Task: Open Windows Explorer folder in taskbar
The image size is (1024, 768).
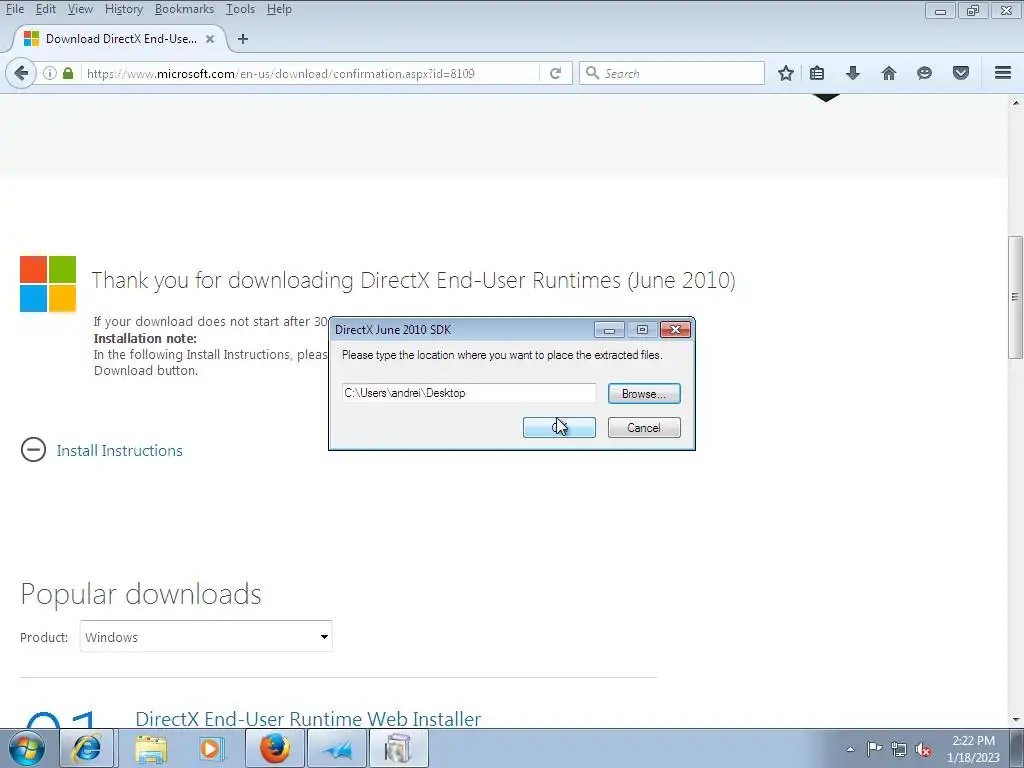Action: 151,748
